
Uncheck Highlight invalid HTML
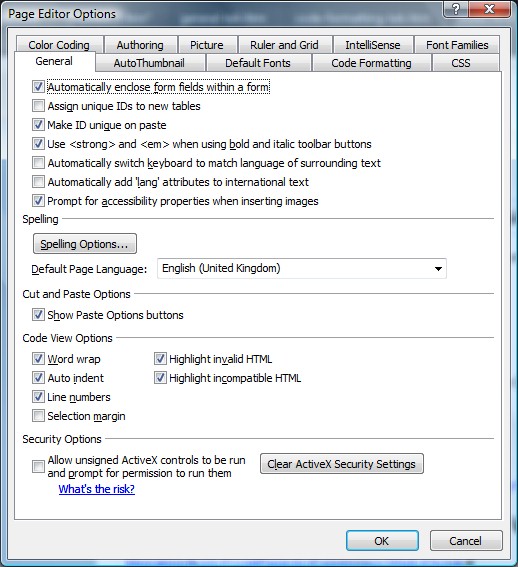(x=160, y=359)
